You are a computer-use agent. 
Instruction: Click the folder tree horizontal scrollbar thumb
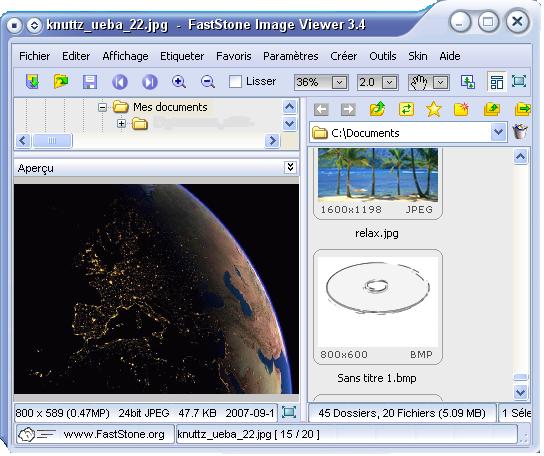coord(52,141)
